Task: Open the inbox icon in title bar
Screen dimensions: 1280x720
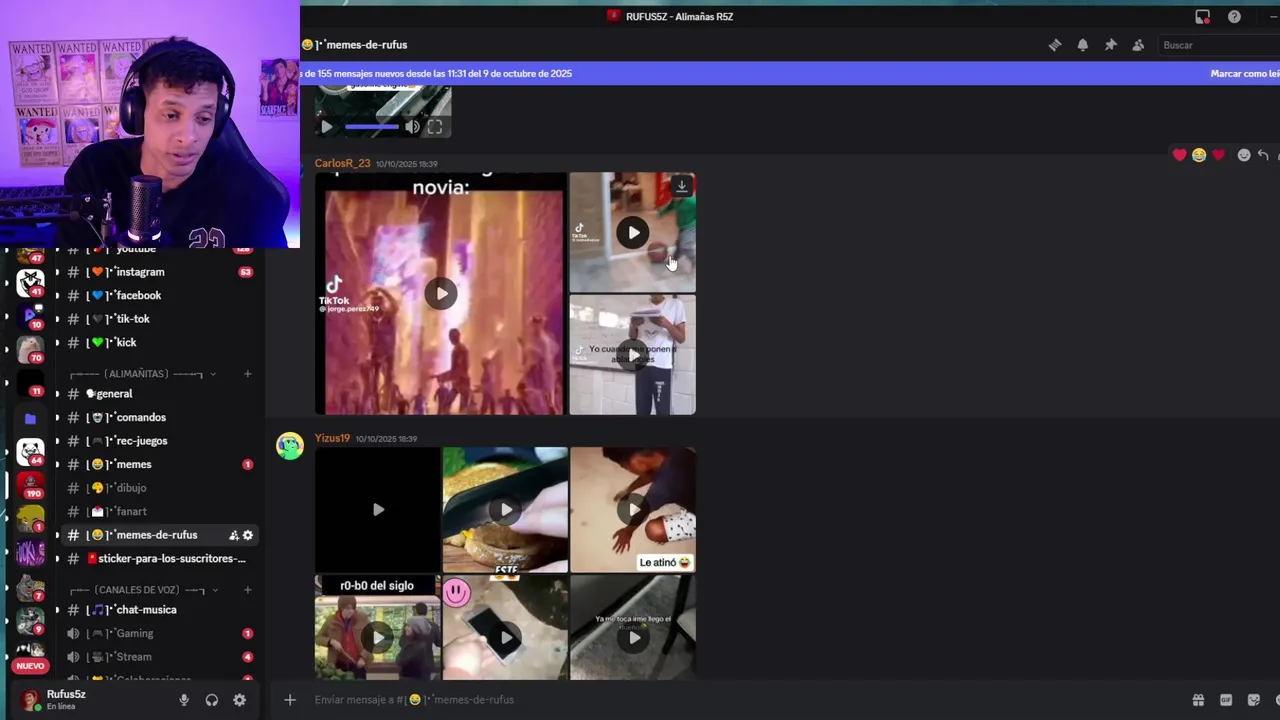Action: (1202, 16)
